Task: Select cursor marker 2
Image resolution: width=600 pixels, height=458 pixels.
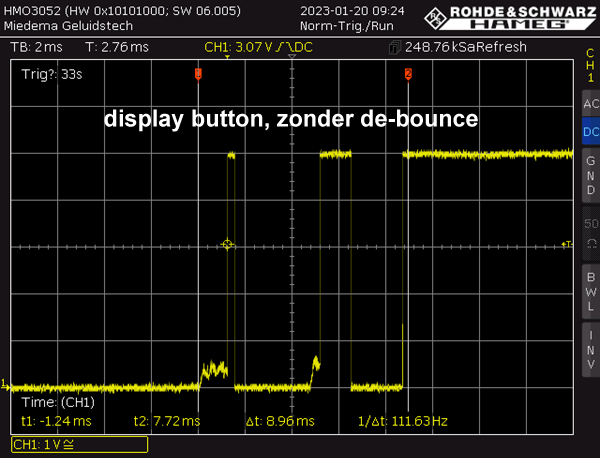Action: tap(408, 73)
